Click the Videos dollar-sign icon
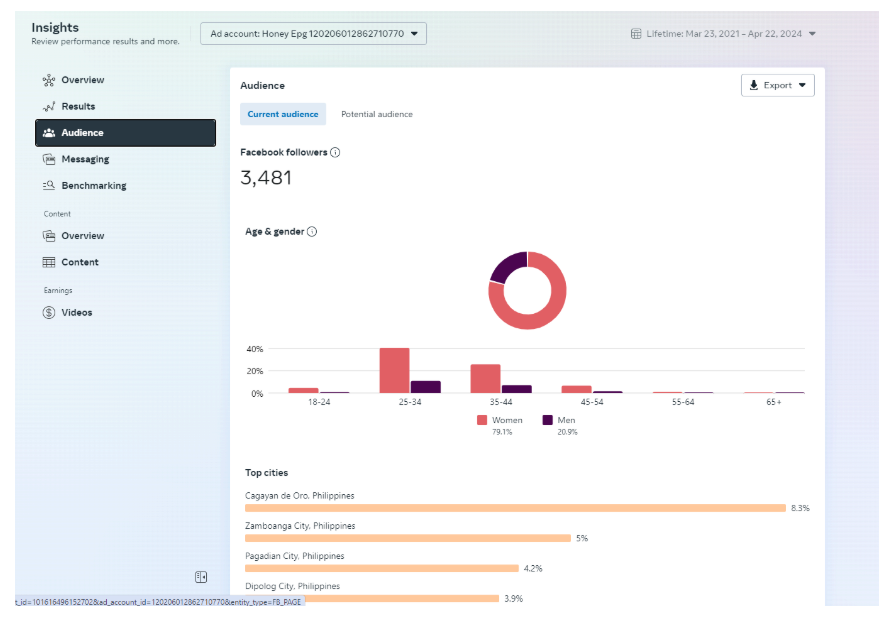Screen dimensions: 887x619 49,313
